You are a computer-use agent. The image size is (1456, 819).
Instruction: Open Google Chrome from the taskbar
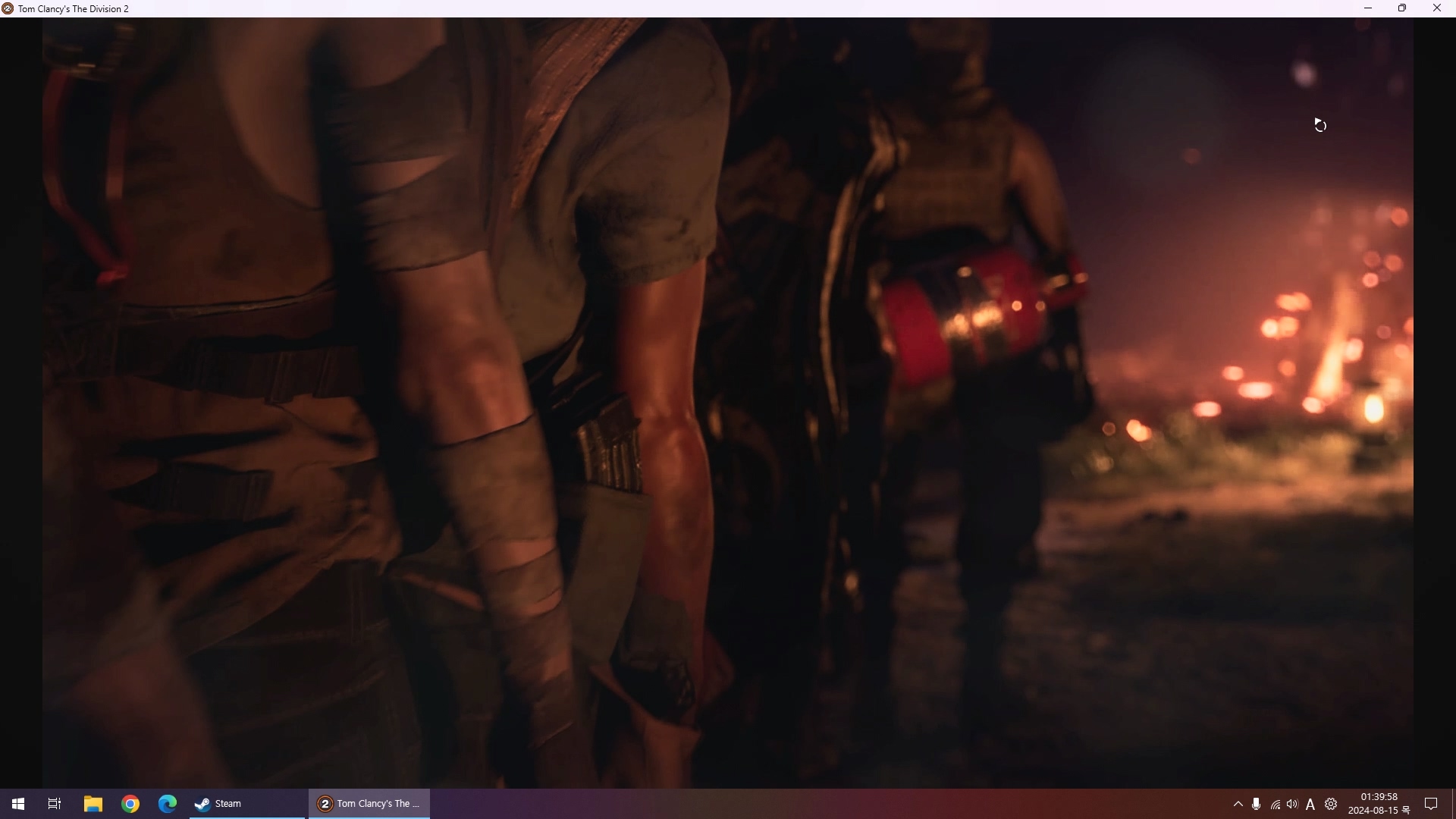click(x=130, y=804)
